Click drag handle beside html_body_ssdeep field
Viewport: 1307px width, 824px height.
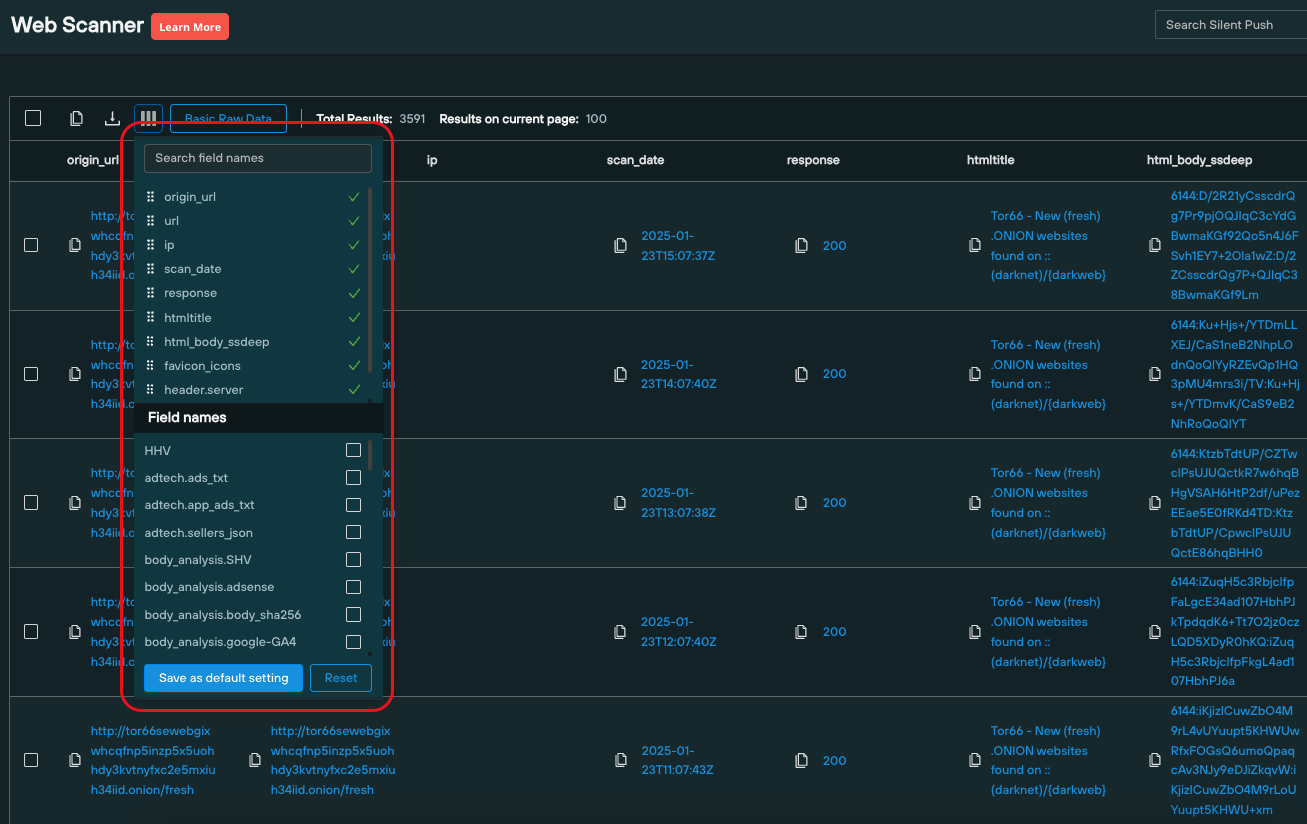pyautogui.click(x=151, y=342)
